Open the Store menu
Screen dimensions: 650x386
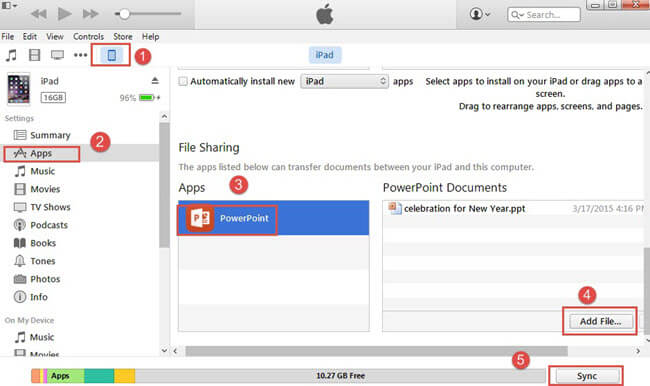tap(123, 36)
